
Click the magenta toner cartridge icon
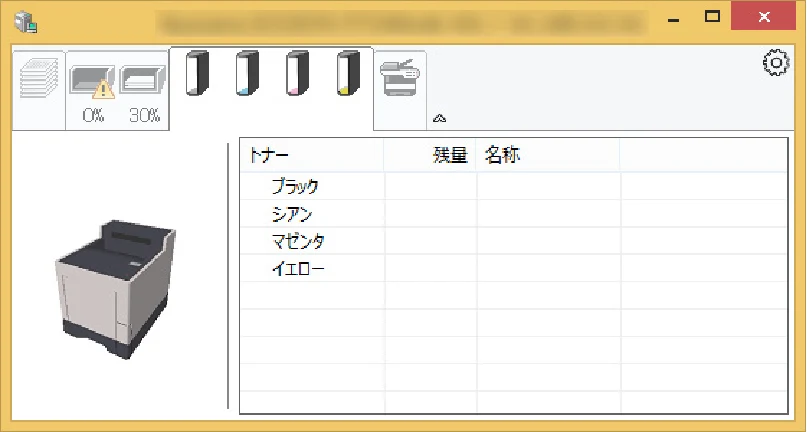coord(298,73)
